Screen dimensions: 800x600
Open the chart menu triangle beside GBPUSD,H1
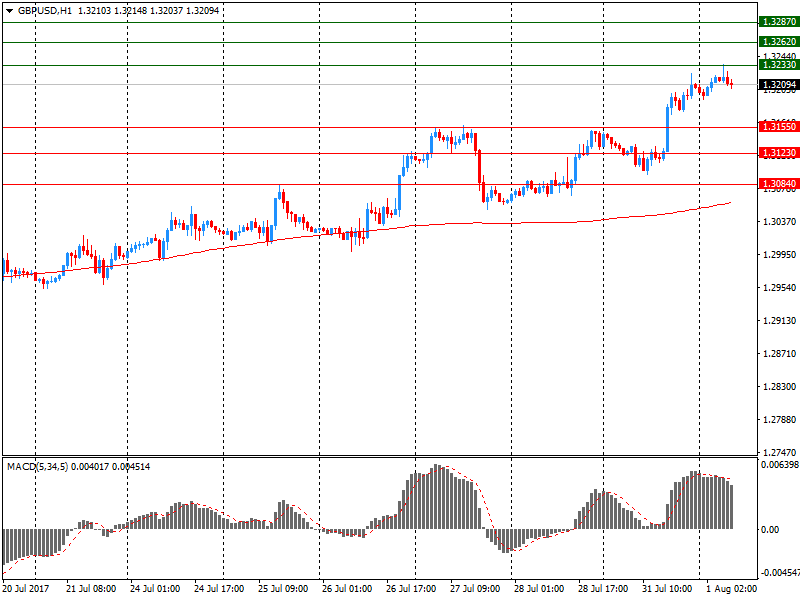tap(9, 11)
